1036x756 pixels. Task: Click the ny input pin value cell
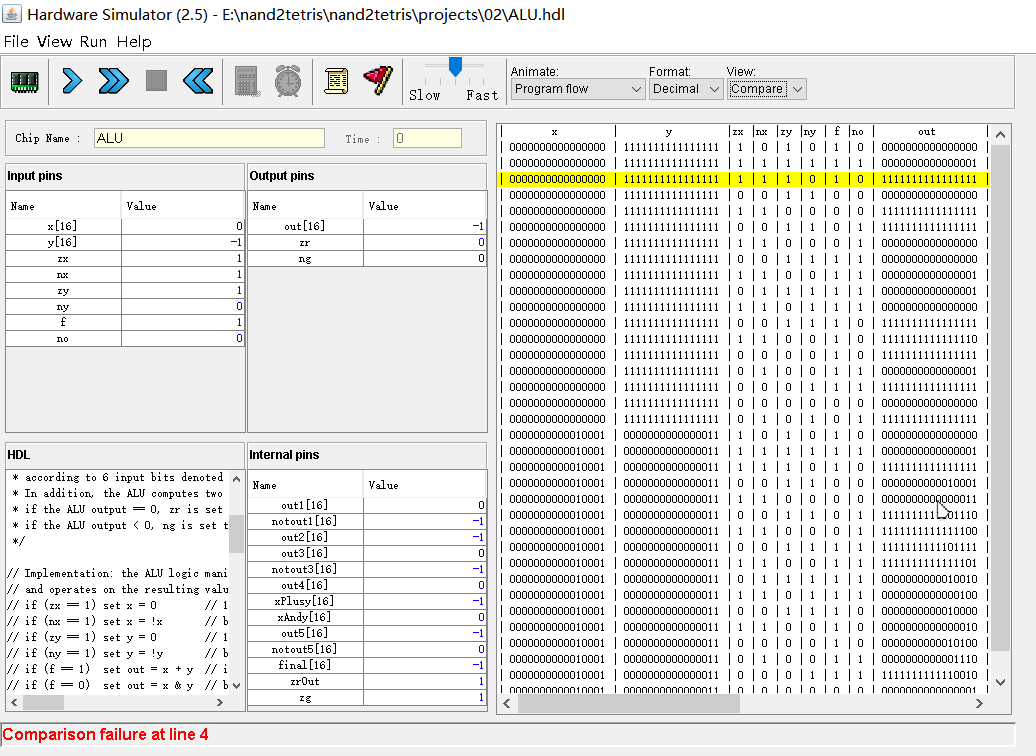(x=183, y=306)
